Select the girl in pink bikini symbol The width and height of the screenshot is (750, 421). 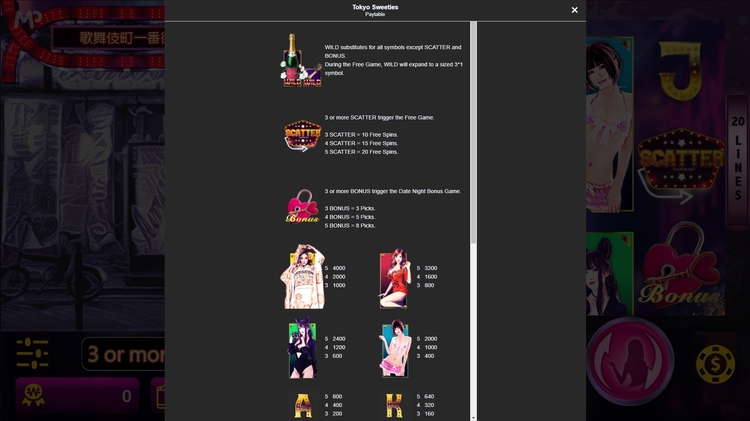coord(393,349)
